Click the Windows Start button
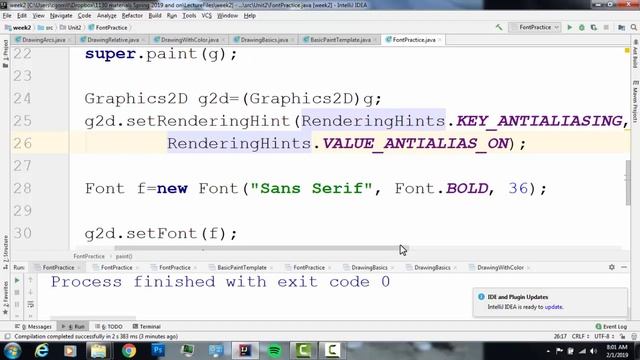This screenshot has width=640, height=360. click(x=12, y=351)
